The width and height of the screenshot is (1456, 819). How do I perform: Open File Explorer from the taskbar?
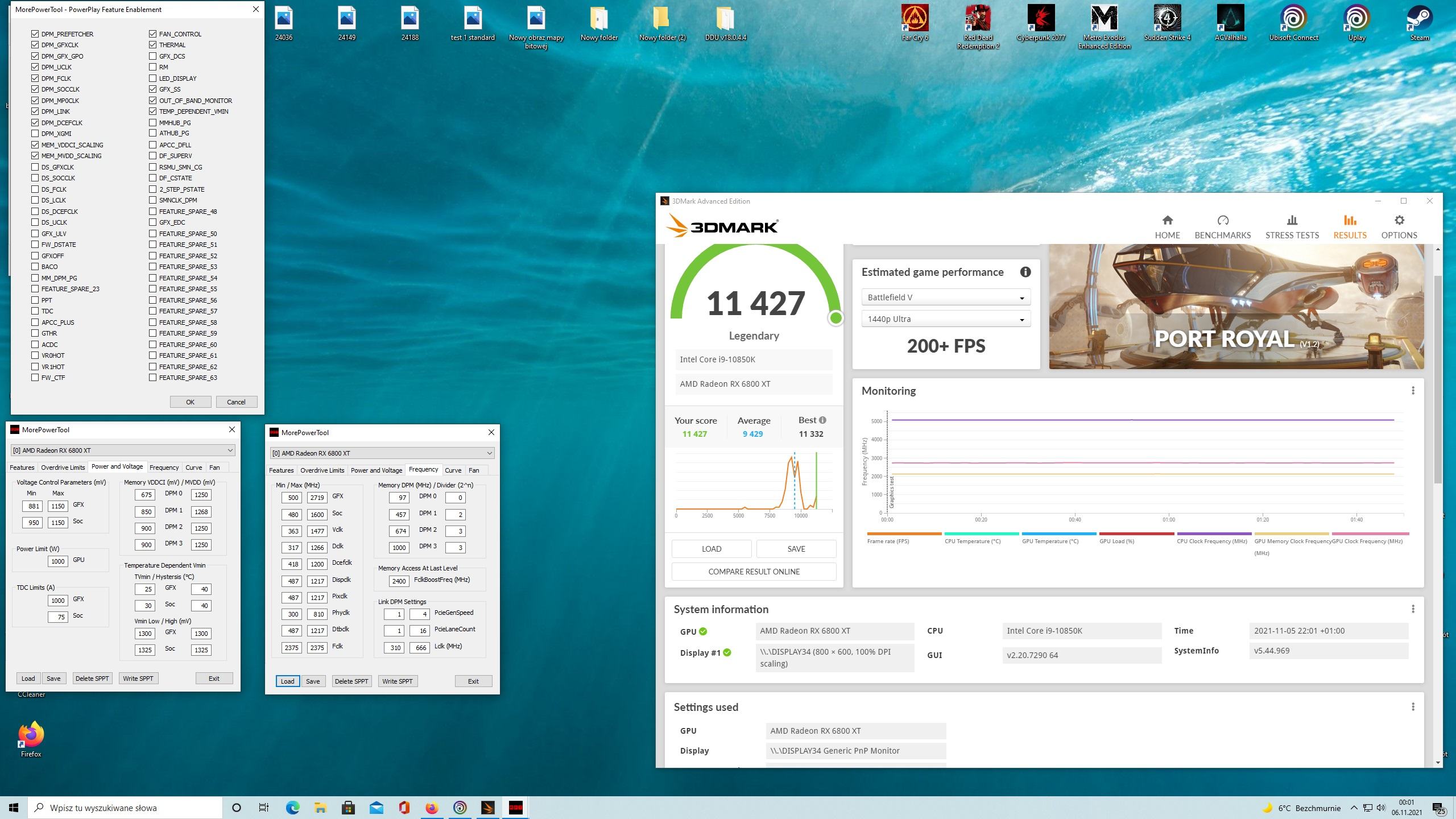(320, 808)
